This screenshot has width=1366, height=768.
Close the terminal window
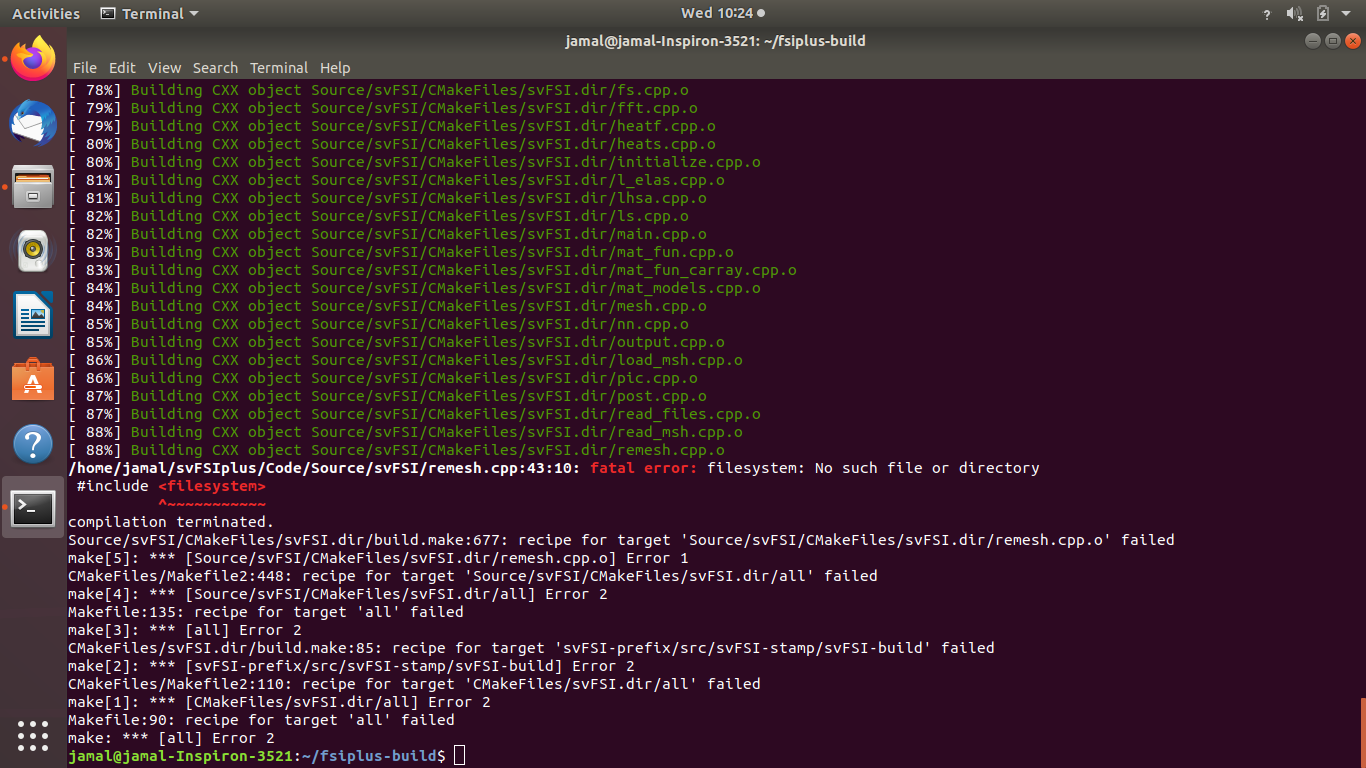pyautogui.click(x=1353, y=41)
